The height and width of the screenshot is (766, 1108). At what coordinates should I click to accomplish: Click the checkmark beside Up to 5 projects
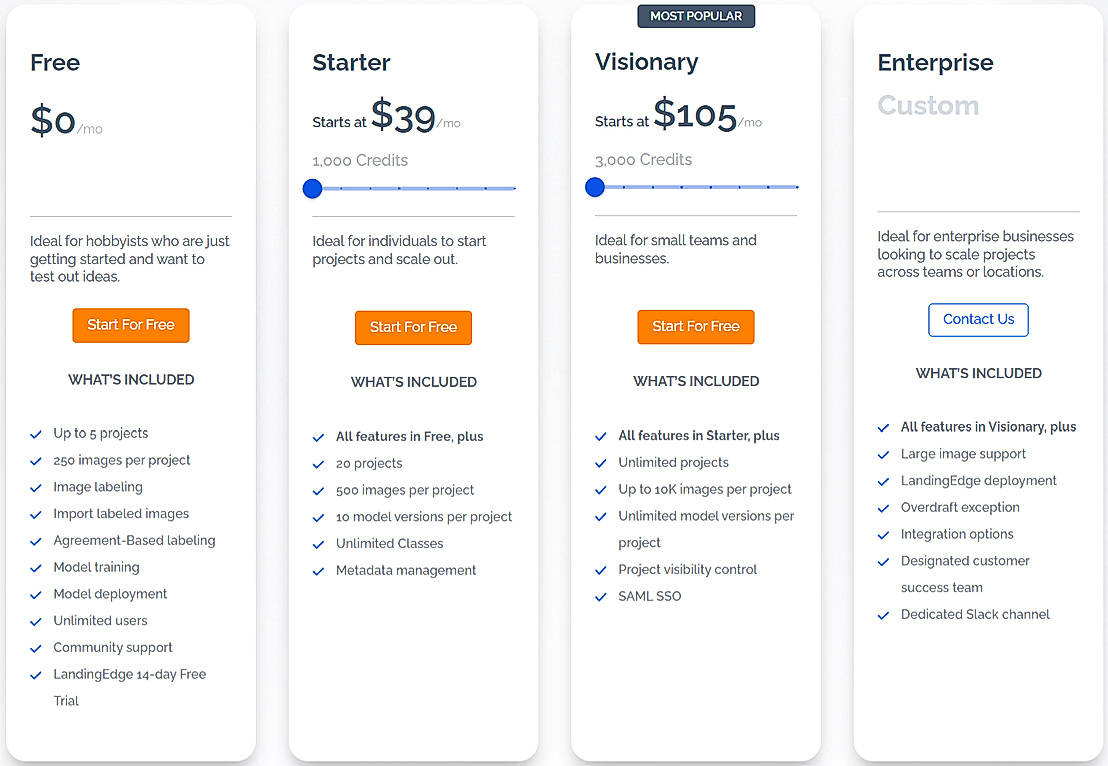pyautogui.click(x=36, y=433)
